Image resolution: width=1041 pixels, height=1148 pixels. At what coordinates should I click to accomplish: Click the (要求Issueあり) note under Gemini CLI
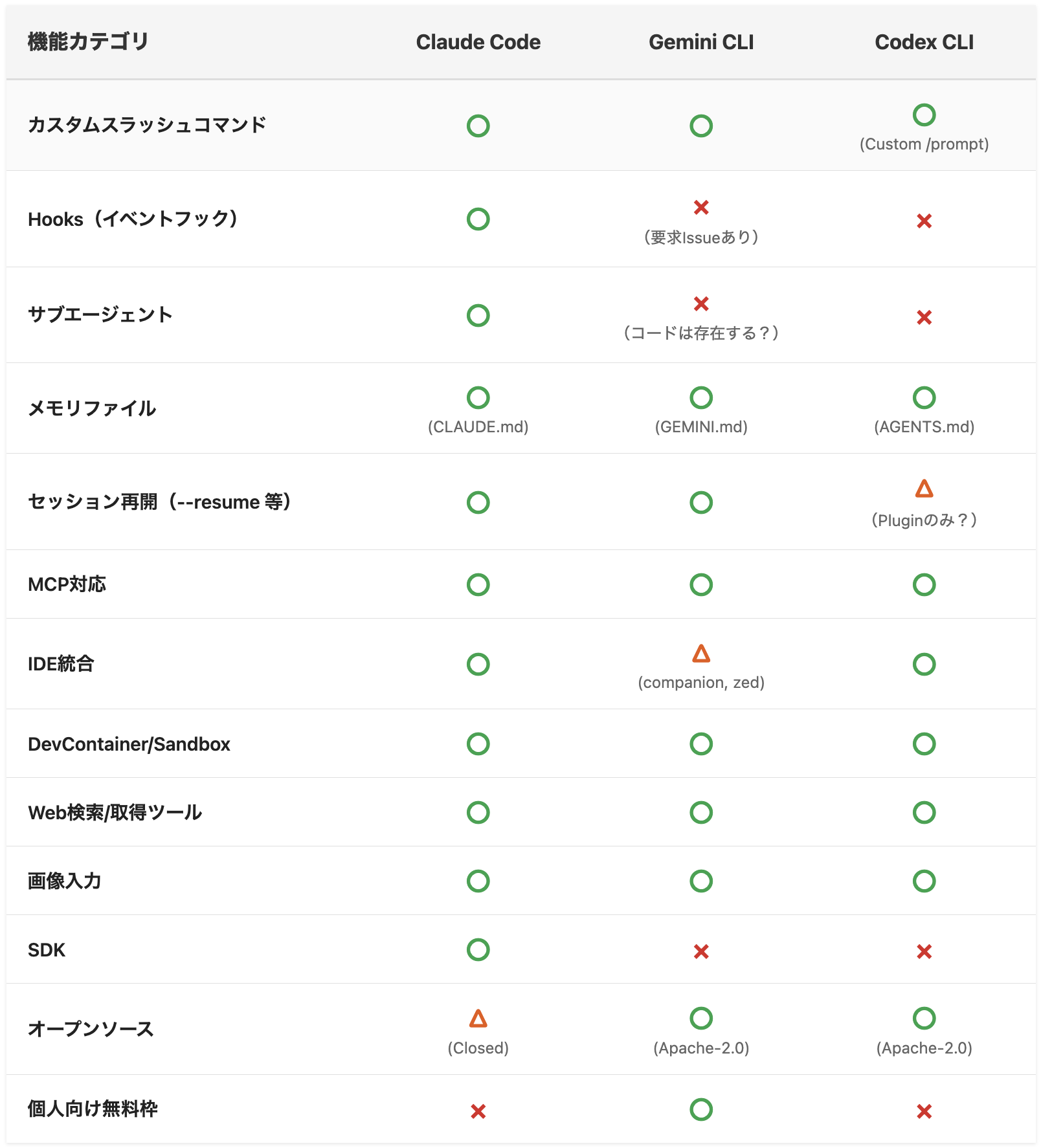[x=700, y=237]
